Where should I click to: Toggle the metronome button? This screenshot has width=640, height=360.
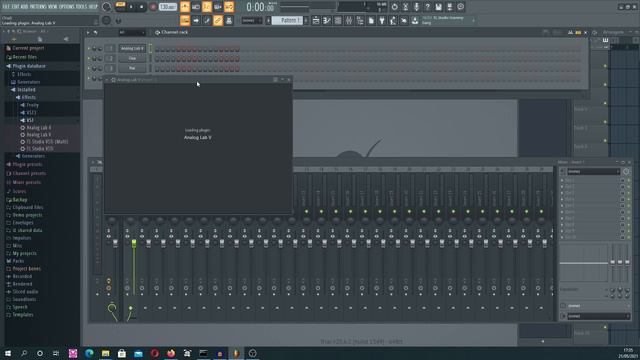pos(185,7)
